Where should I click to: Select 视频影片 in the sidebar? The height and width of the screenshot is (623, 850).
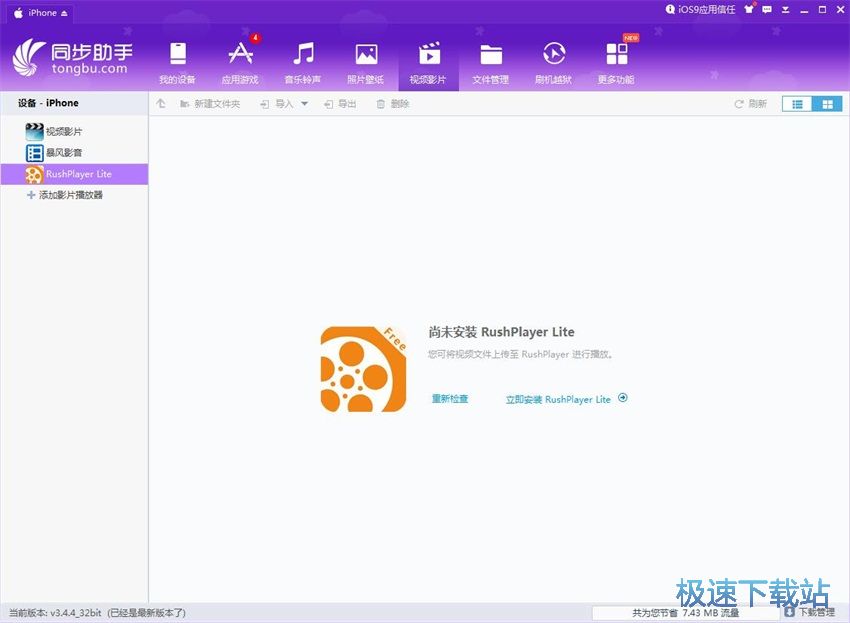tap(74, 131)
